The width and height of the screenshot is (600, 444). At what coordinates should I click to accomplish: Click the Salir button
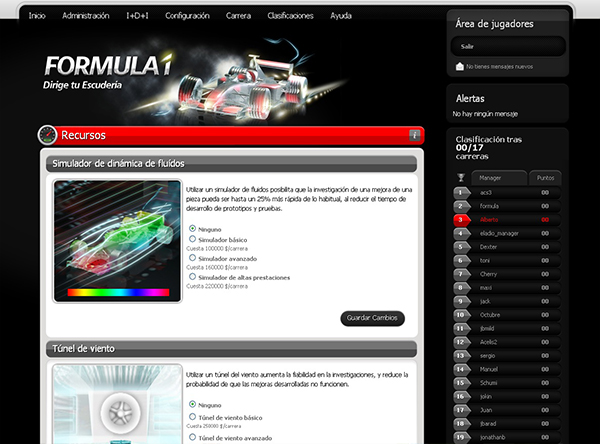[x=508, y=46]
